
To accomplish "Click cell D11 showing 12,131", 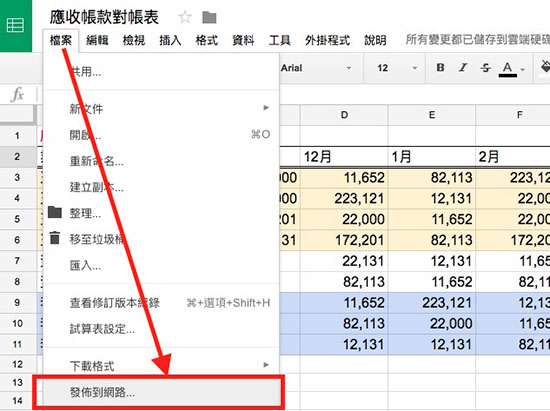I will (x=344, y=344).
